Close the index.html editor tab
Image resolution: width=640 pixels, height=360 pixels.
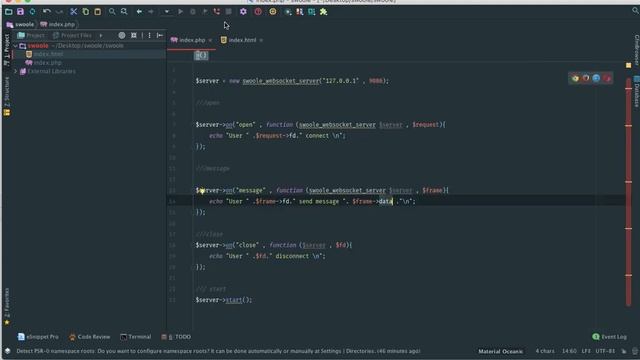pos(261,40)
